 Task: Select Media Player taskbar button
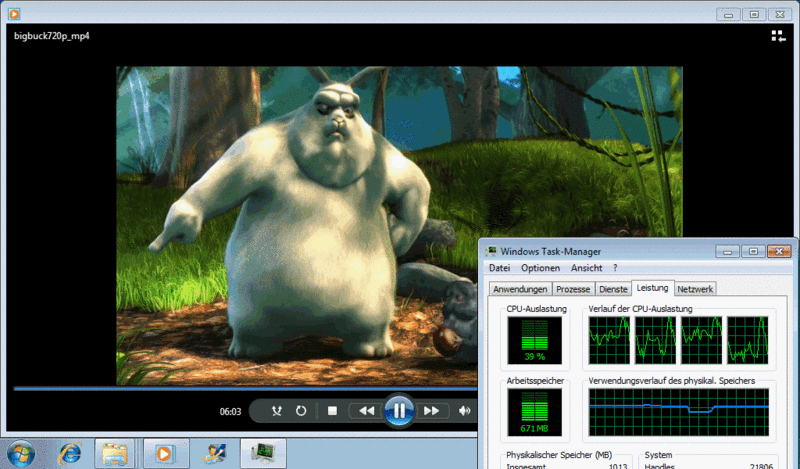tap(166, 453)
